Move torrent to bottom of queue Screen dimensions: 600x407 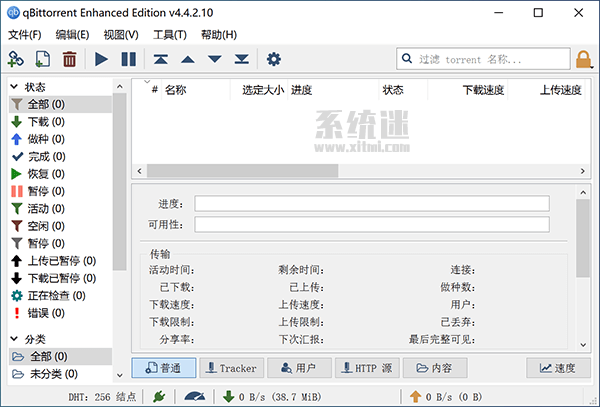pos(241,59)
